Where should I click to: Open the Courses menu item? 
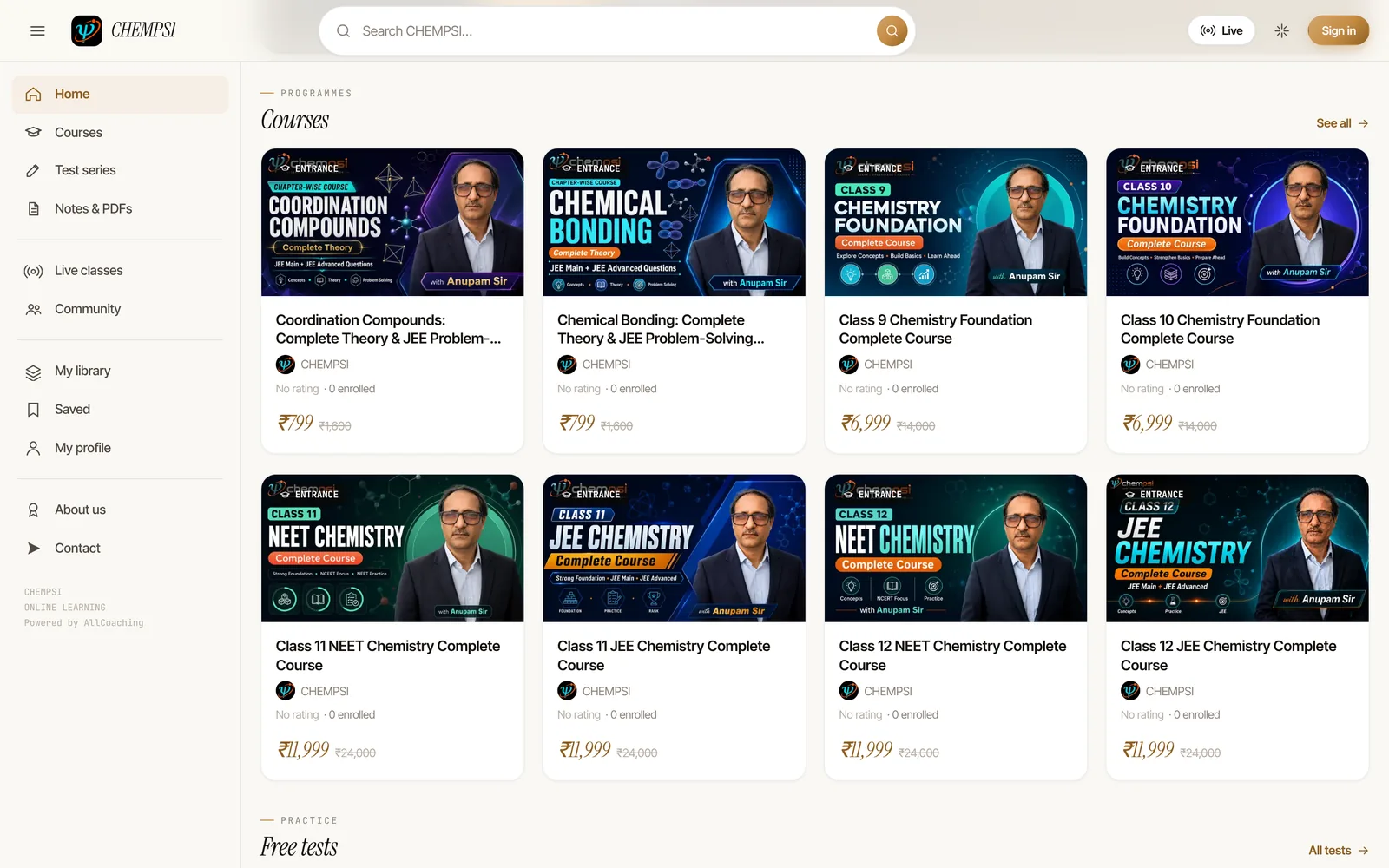121,133
